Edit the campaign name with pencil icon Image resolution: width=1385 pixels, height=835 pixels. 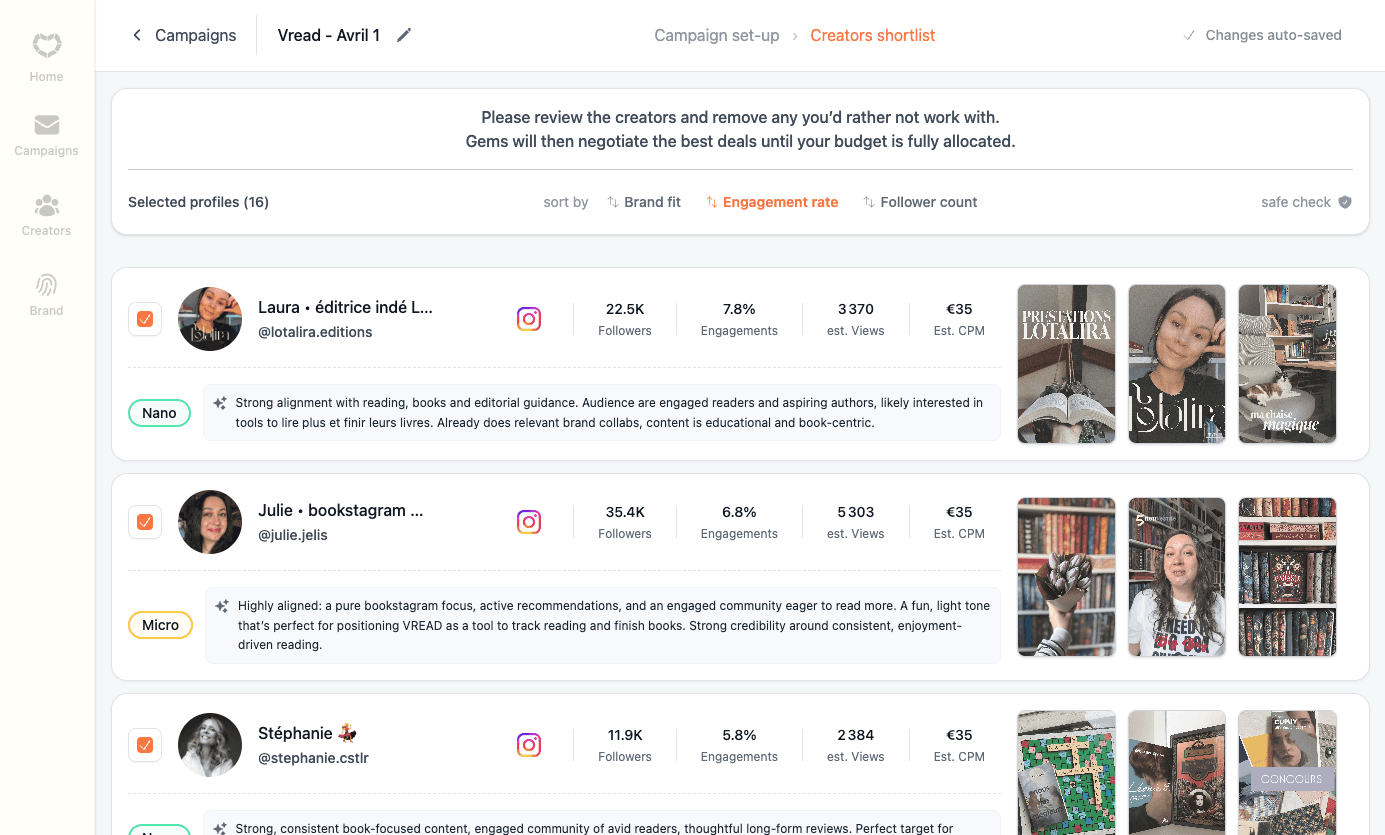[x=404, y=35]
